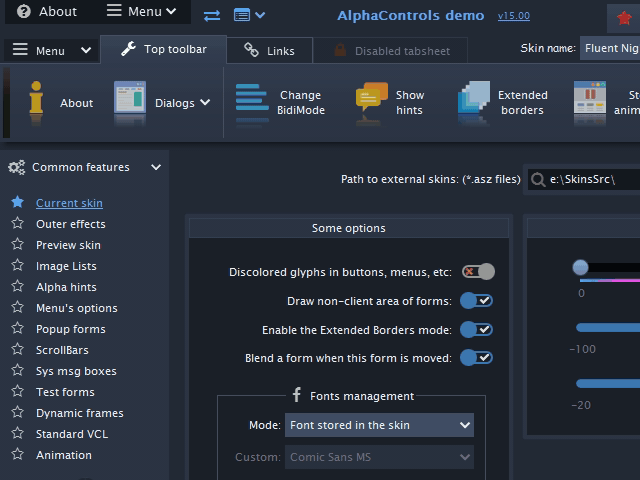Image resolution: width=640 pixels, height=480 pixels.
Task: Click the star next to Animation
Action: click(18, 454)
